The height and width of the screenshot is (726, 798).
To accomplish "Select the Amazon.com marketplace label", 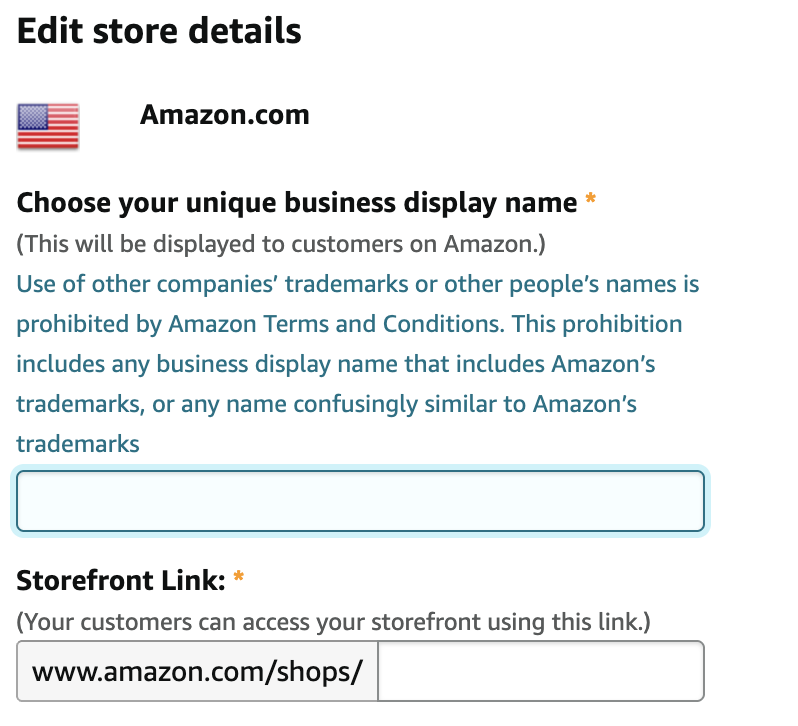I will (224, 114).
